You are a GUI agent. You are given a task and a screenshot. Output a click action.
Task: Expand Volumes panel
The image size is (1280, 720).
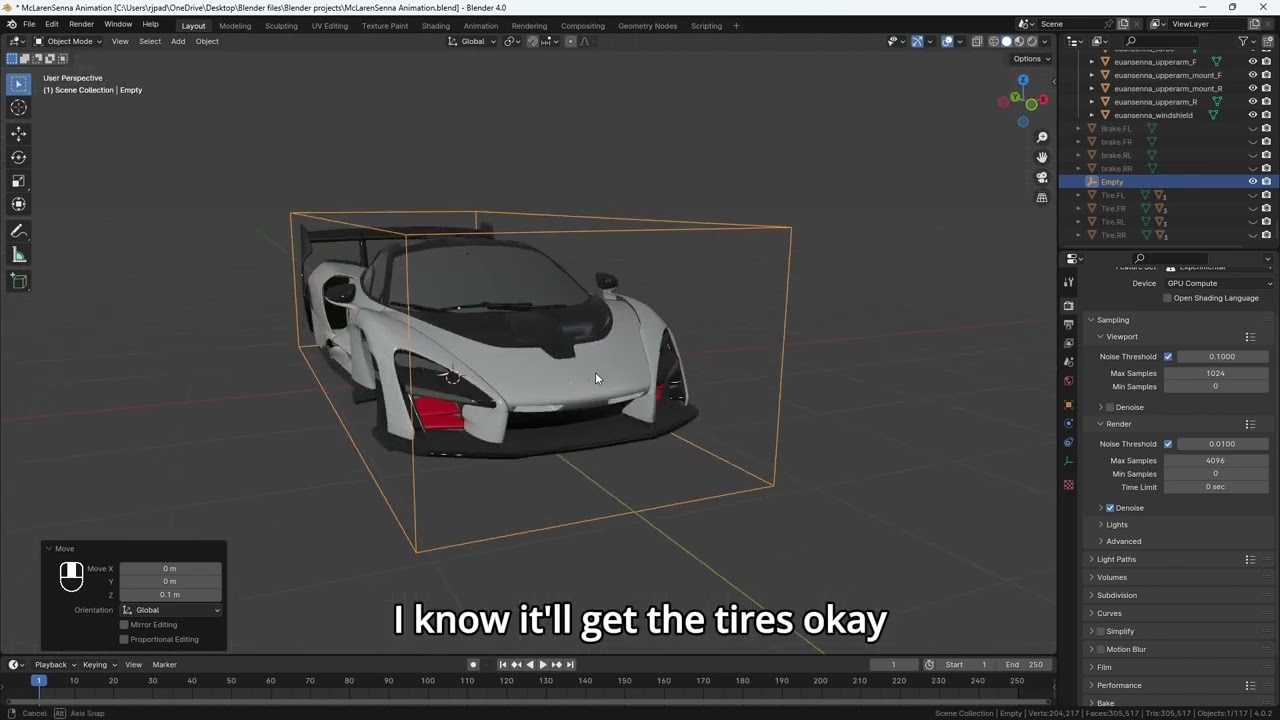1111,577
